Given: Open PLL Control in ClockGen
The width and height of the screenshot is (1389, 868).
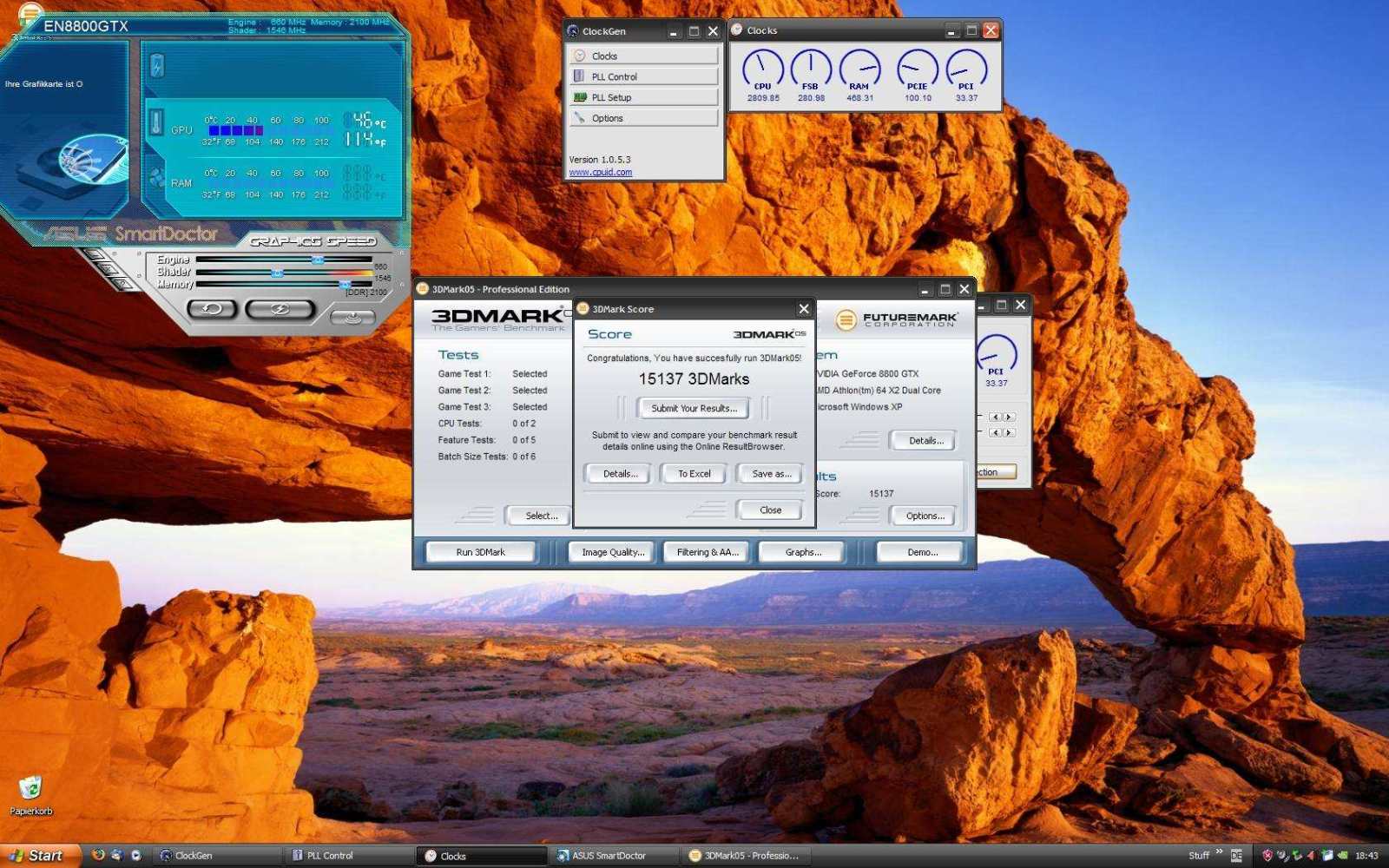Looking at the screenshot, I should tap(643, 76).
